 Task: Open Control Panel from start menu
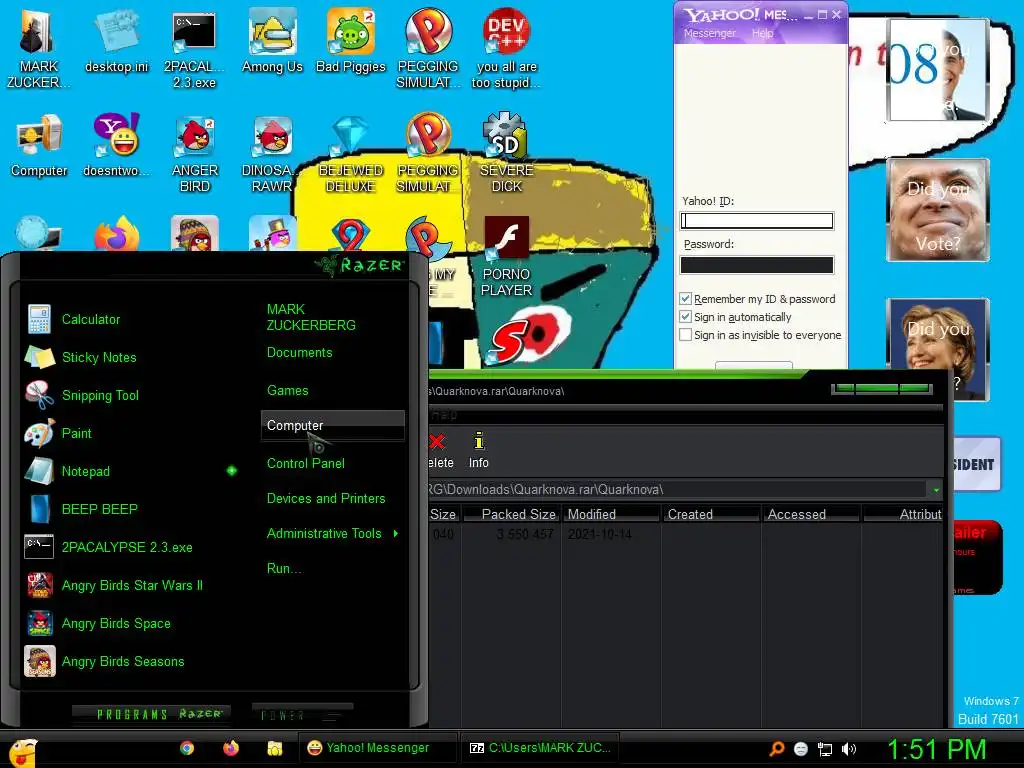pyautogui.click(x=306, y=463)
